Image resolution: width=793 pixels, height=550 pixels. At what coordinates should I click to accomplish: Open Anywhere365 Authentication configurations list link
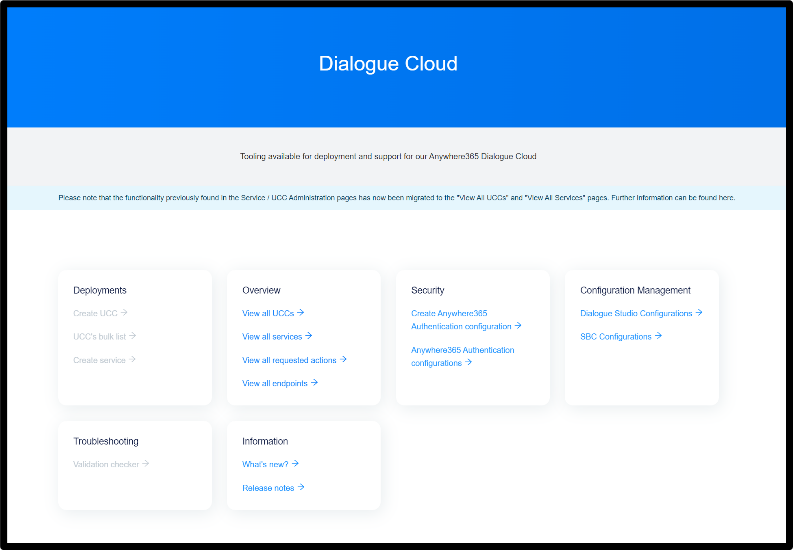click(x=462, y=356)
